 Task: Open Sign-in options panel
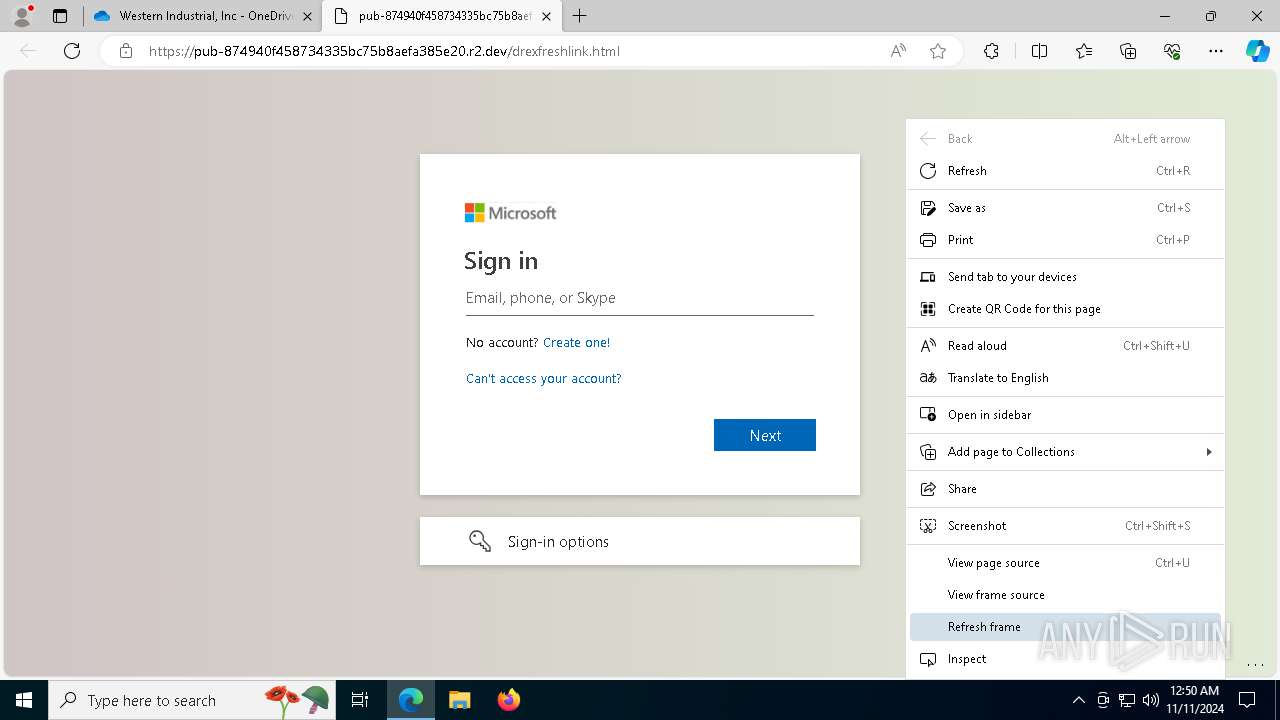pos(639,541)
